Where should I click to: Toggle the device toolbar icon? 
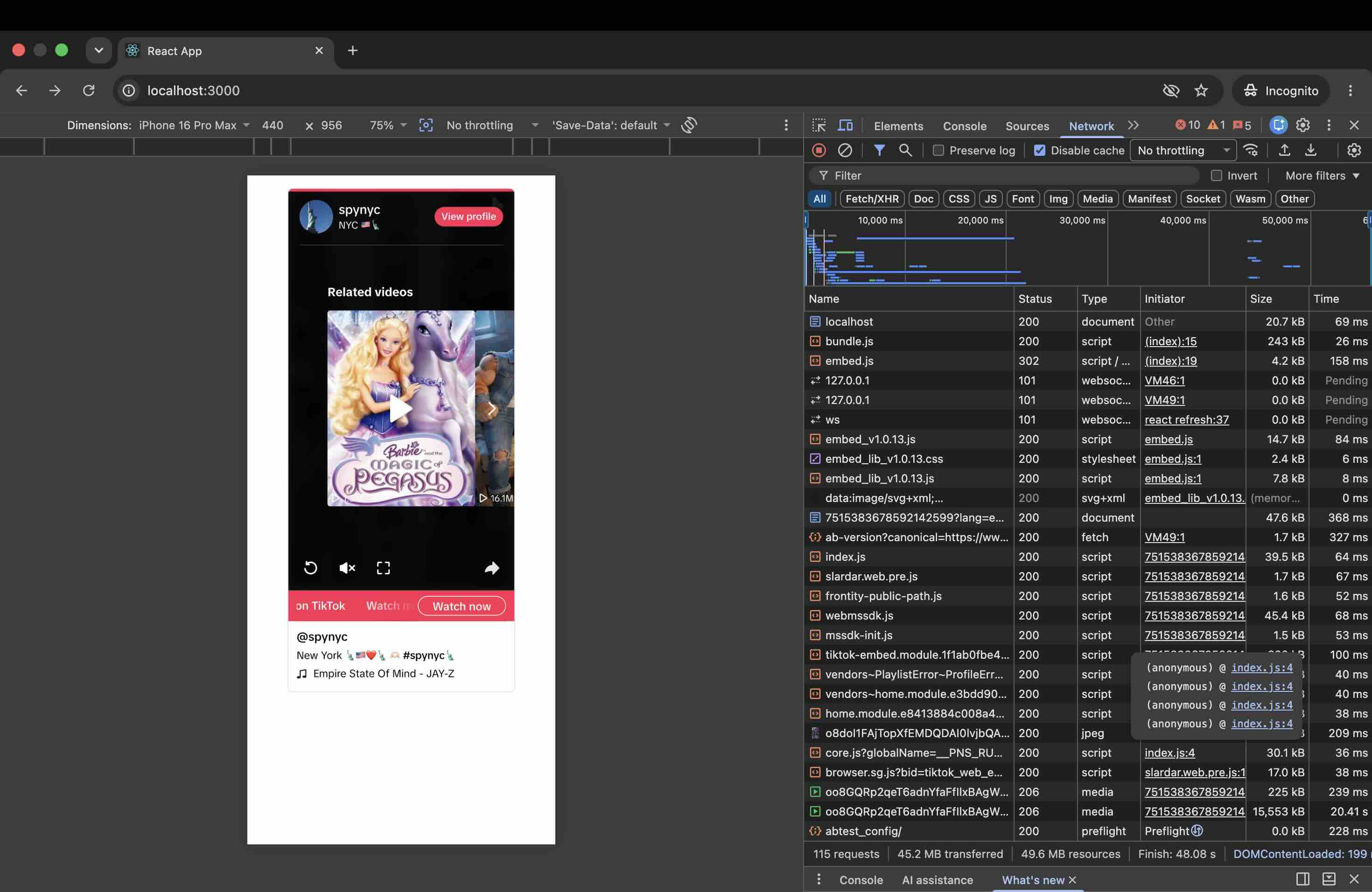845,125
